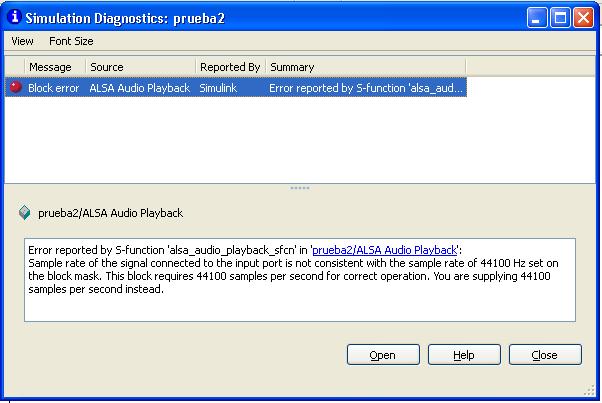
Task: Click the Close button at the bottom
Action: pos(545,355)
